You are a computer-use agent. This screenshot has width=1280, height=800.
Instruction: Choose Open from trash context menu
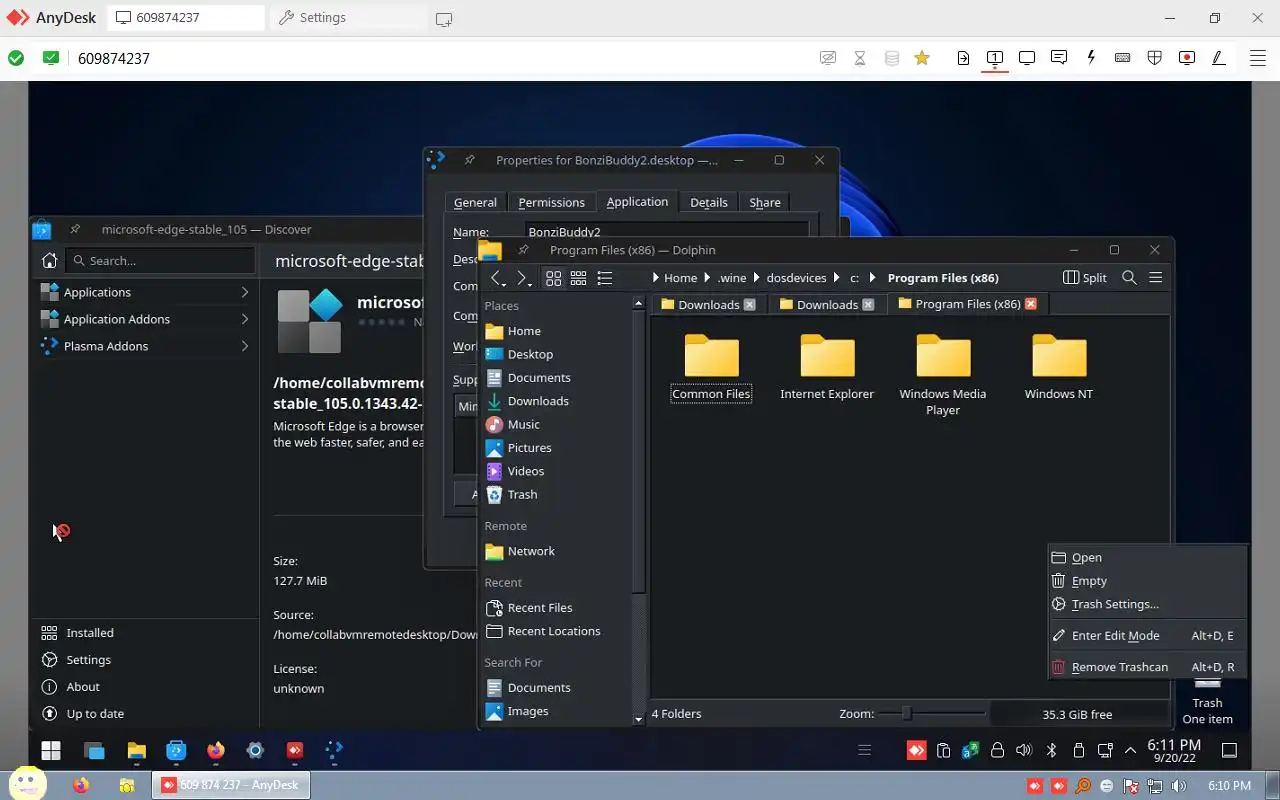pos(1147,558)
